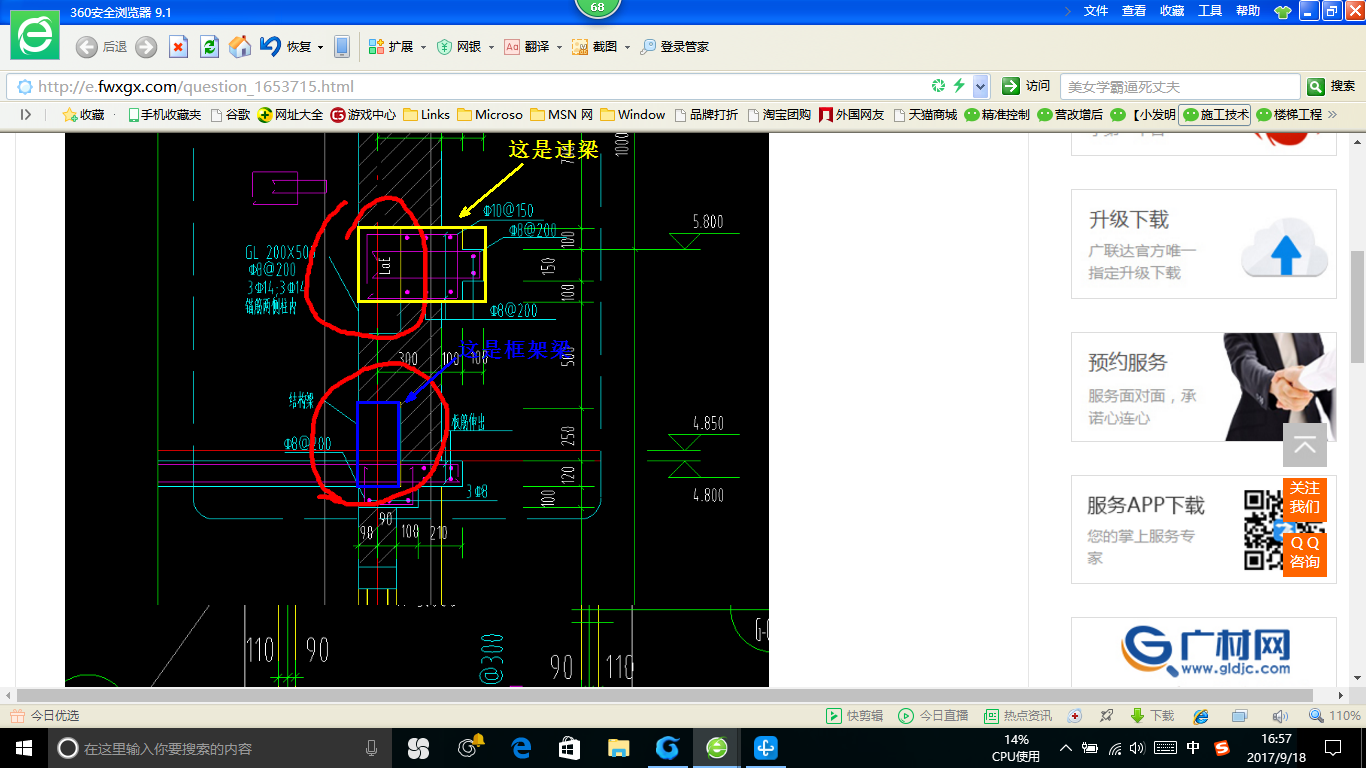The height and width of the screenshot is (768, 1366).
Task: Open the 查看 menu
Action: tap(1134, 10)
